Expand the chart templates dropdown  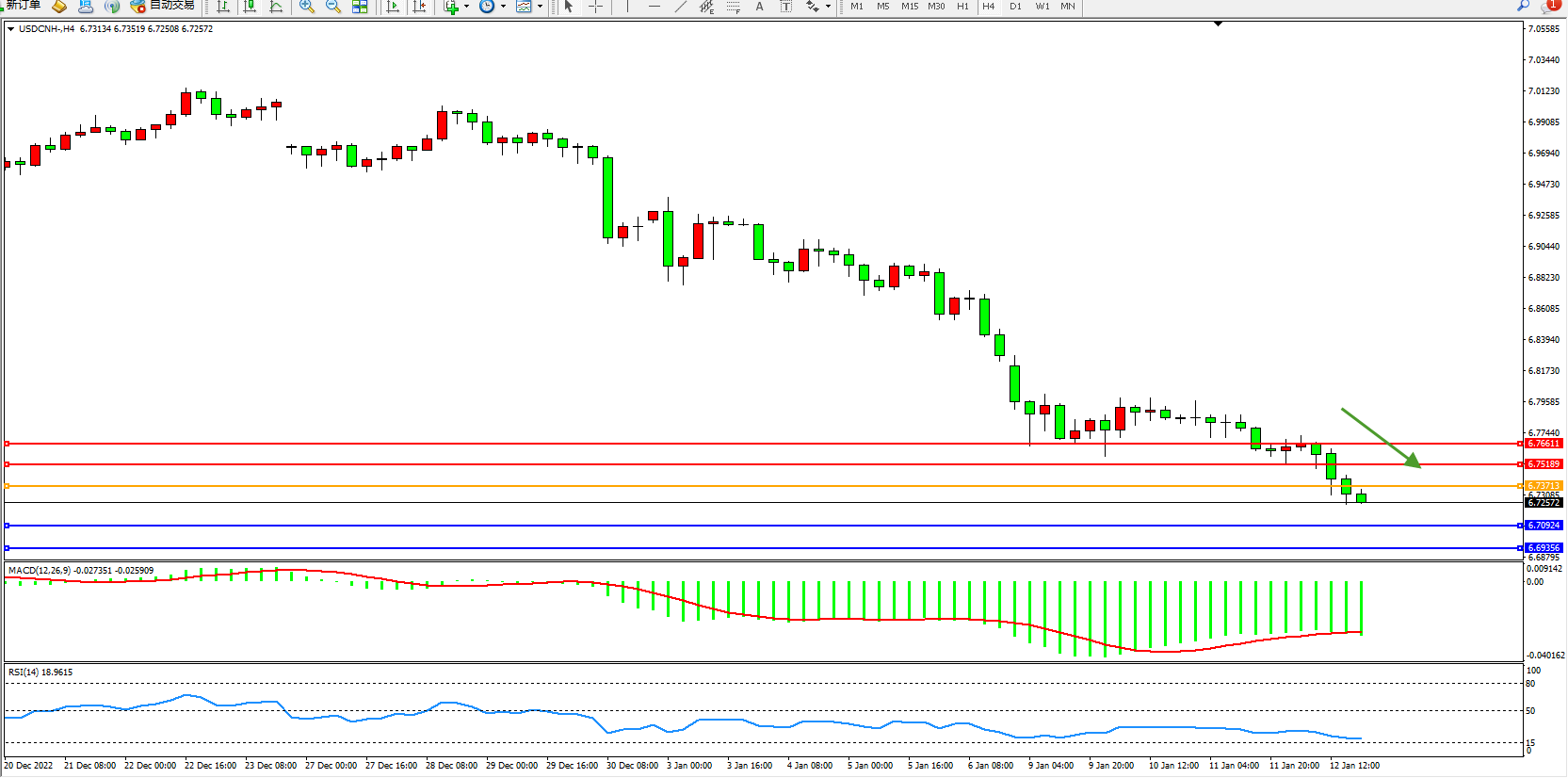[540, 7]
